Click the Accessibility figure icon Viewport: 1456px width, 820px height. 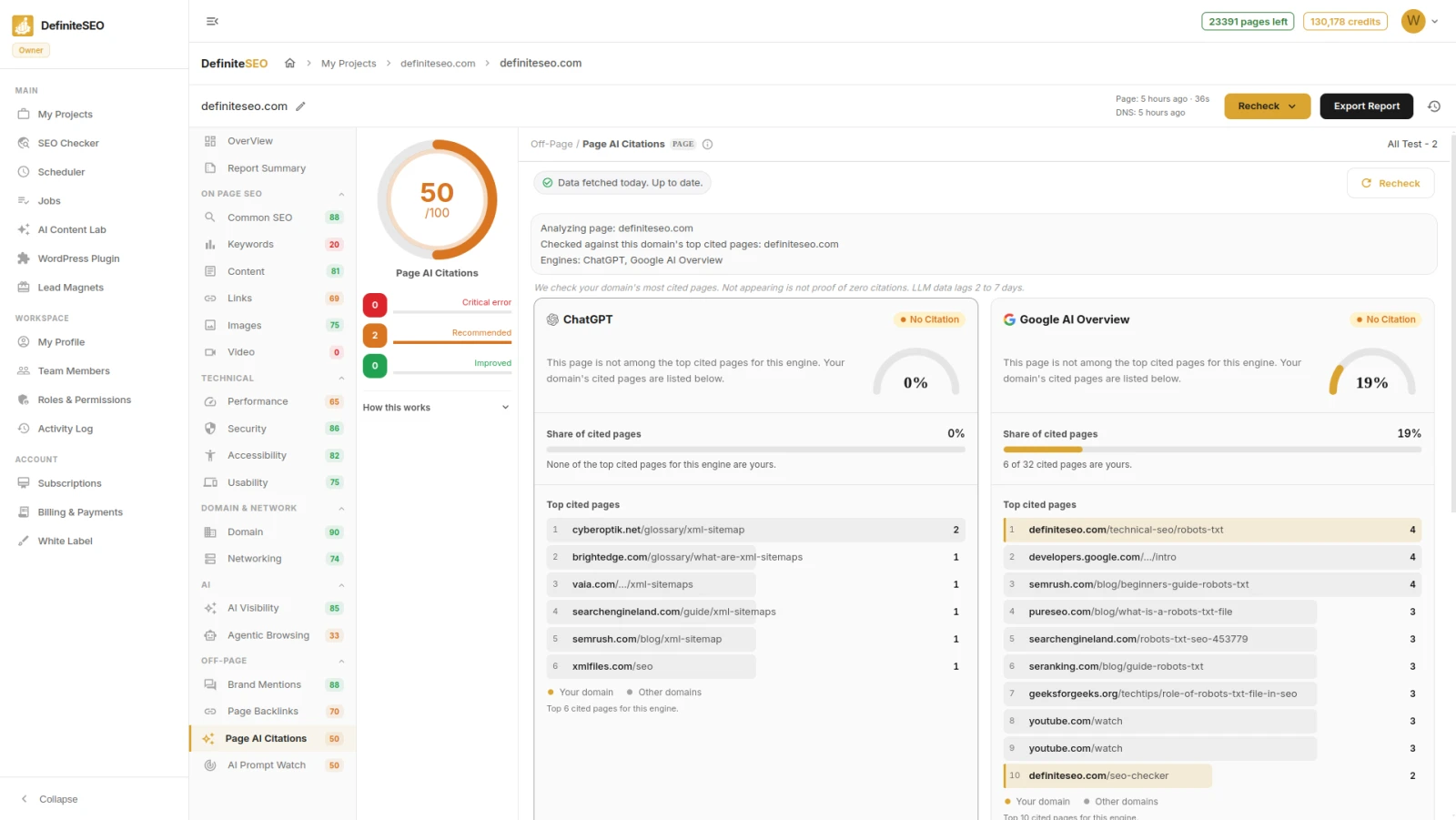[x=210, y=455]
